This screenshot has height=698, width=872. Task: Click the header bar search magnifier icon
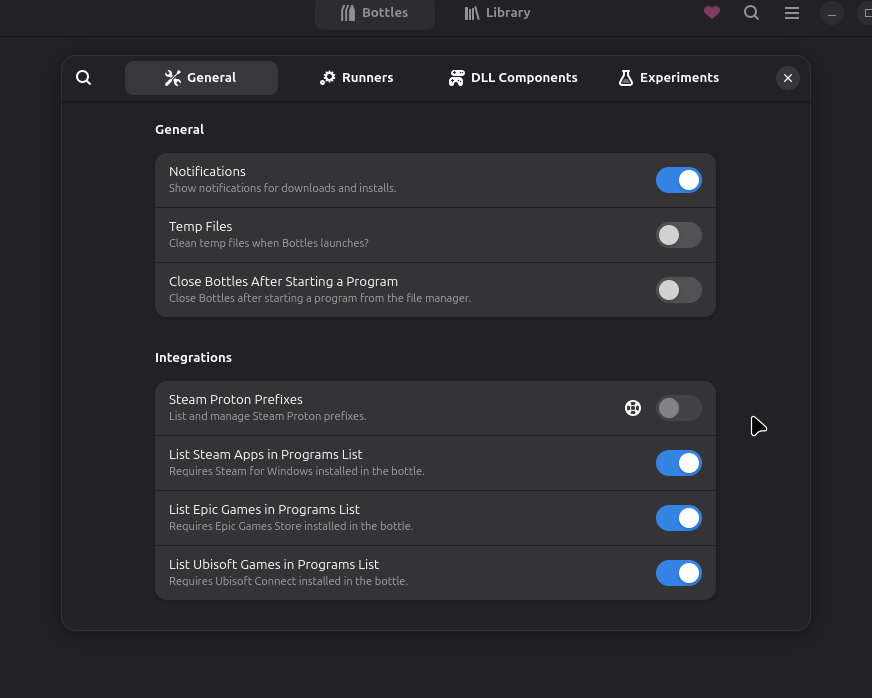coord(751,12)
